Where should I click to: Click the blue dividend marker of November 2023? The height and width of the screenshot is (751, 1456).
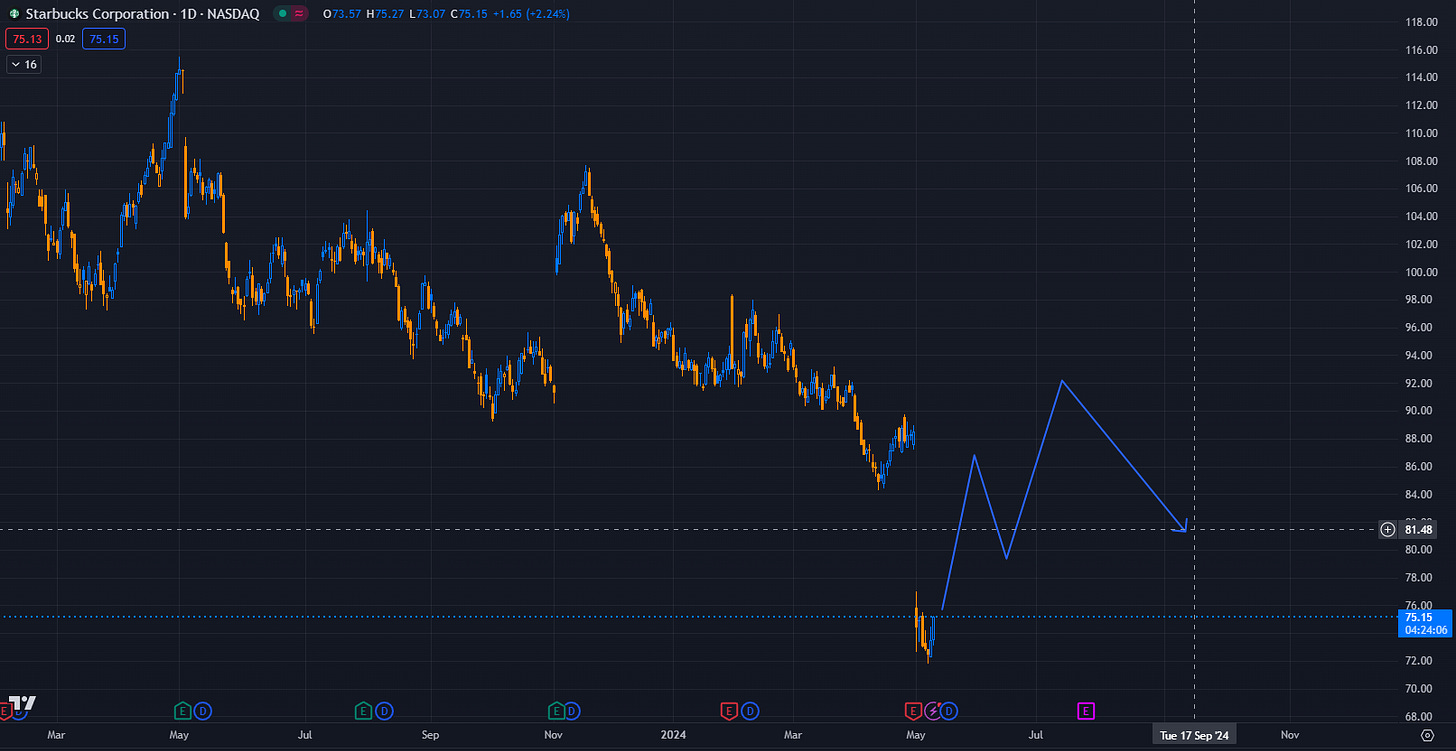[x=573, y=711]
